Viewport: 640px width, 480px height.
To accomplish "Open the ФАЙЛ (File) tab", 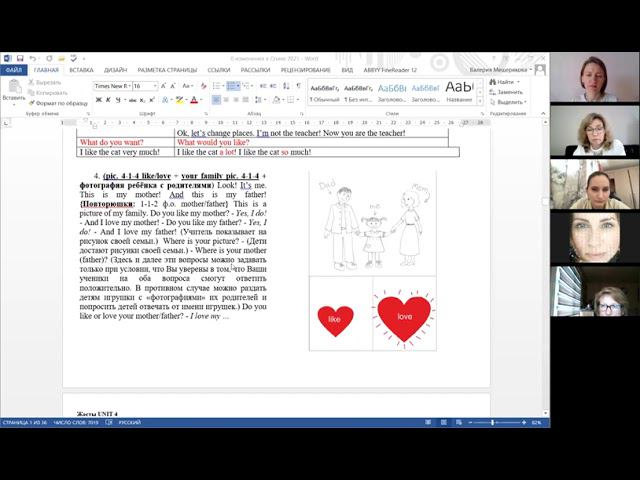I will [x=13, y=70].
